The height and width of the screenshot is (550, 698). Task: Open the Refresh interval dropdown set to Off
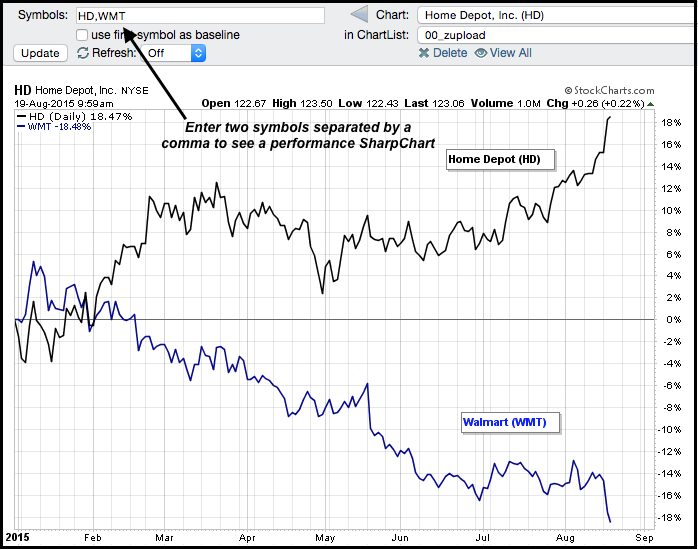pyautogui.click(x=175, y=53)
